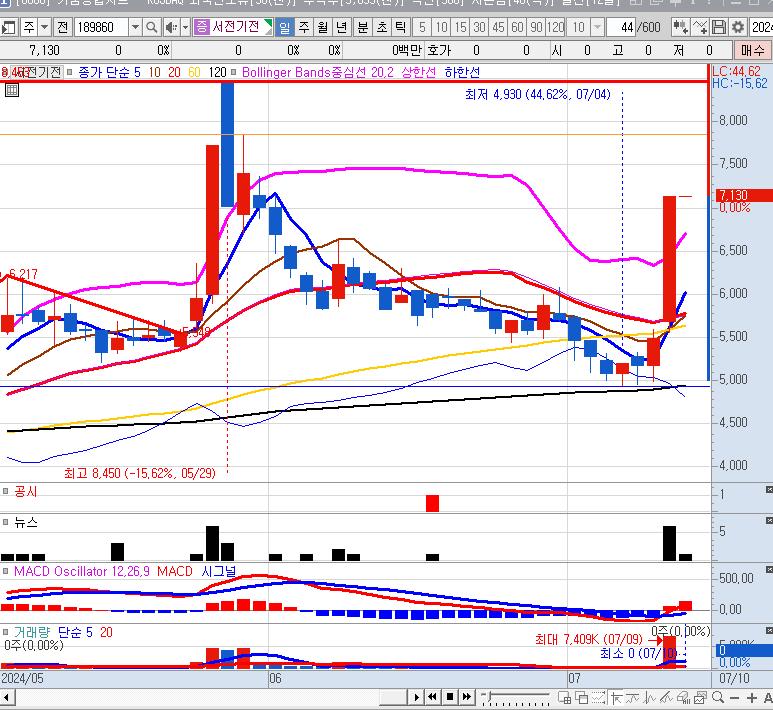This screenshot has width=773, height=710.
Task: Close the 뉴스 indicator panel
Action: point(768,522)
